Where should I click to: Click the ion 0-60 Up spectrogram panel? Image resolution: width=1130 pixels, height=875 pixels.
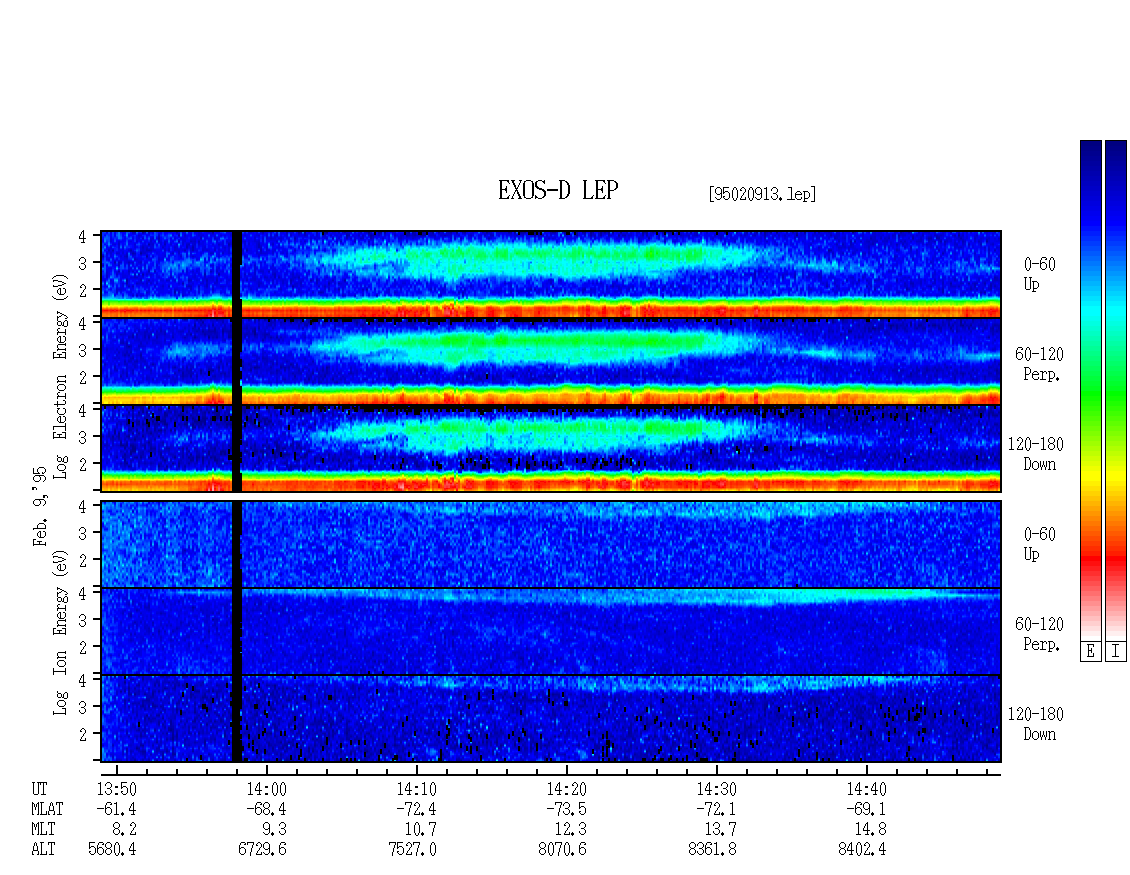(551, 544)
